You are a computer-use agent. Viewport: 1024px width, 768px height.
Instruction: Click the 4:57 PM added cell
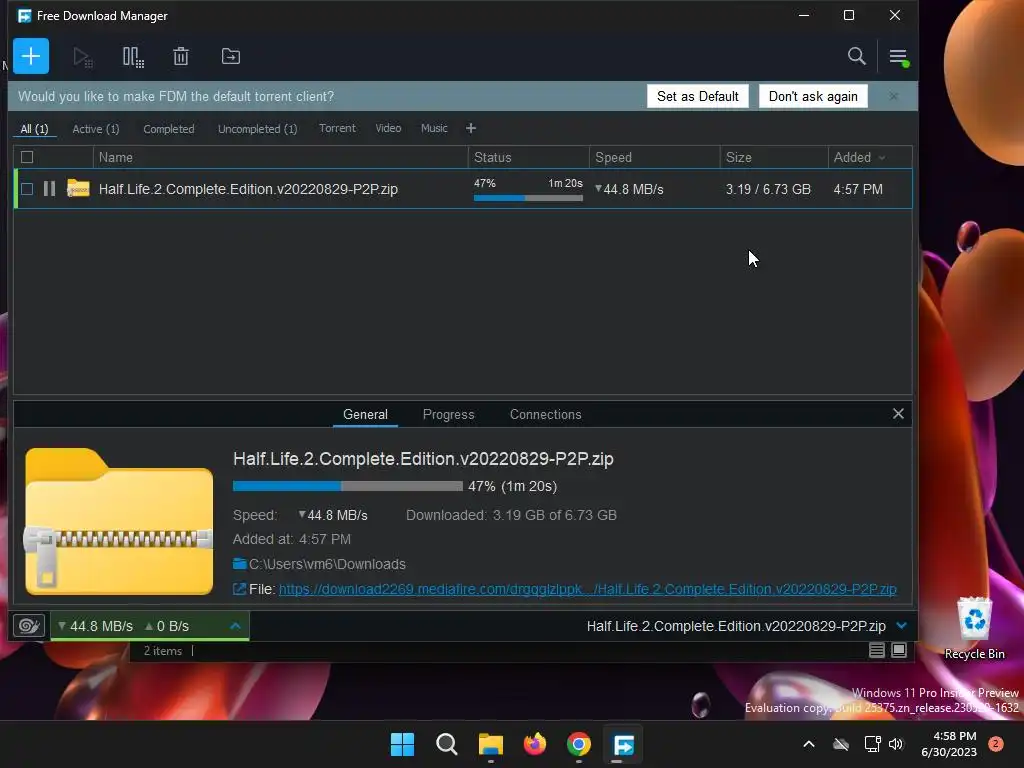[858, 189]
